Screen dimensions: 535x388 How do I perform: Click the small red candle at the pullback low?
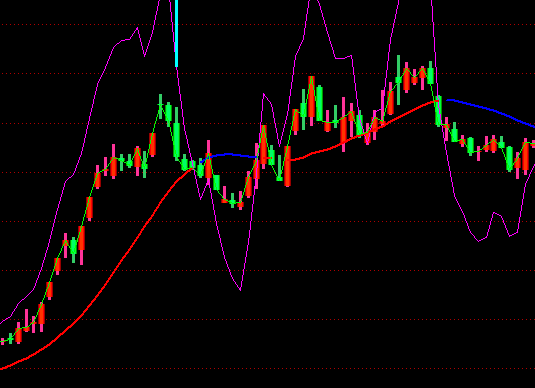coord(241,205)
